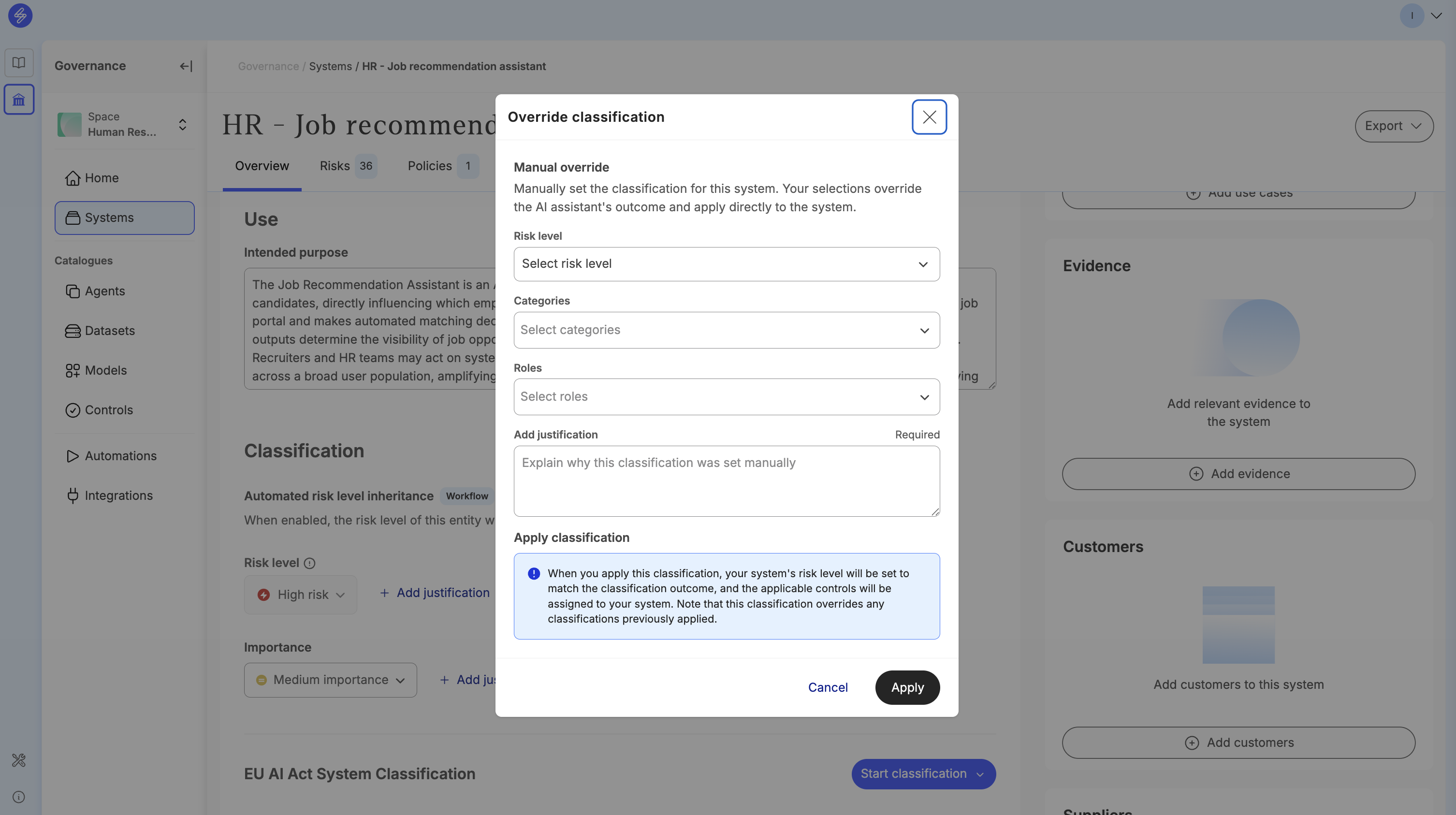Open Integrations in the sidebar
Viewport: 1456px width, 815px height.
pyautogui.click(x=124, y=495)
